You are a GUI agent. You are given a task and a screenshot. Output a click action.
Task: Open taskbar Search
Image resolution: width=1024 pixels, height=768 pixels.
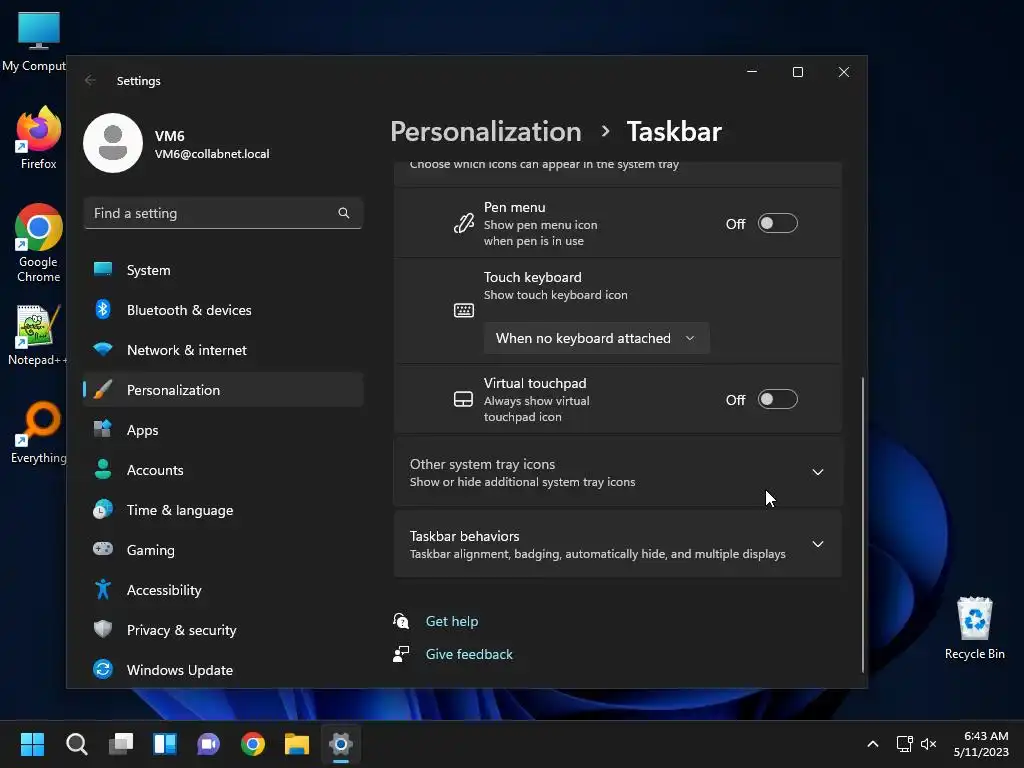[x=76, y=744]
